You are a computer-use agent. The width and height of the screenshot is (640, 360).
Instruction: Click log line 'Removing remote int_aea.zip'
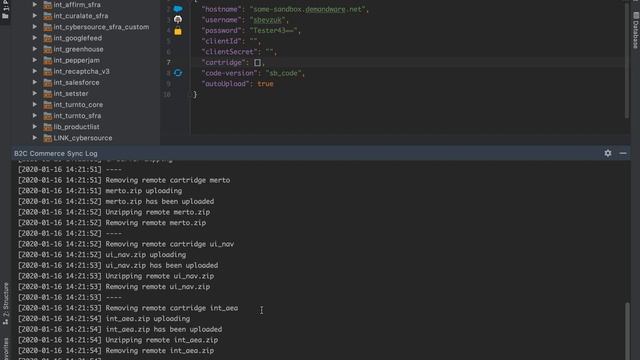(160, 350)
